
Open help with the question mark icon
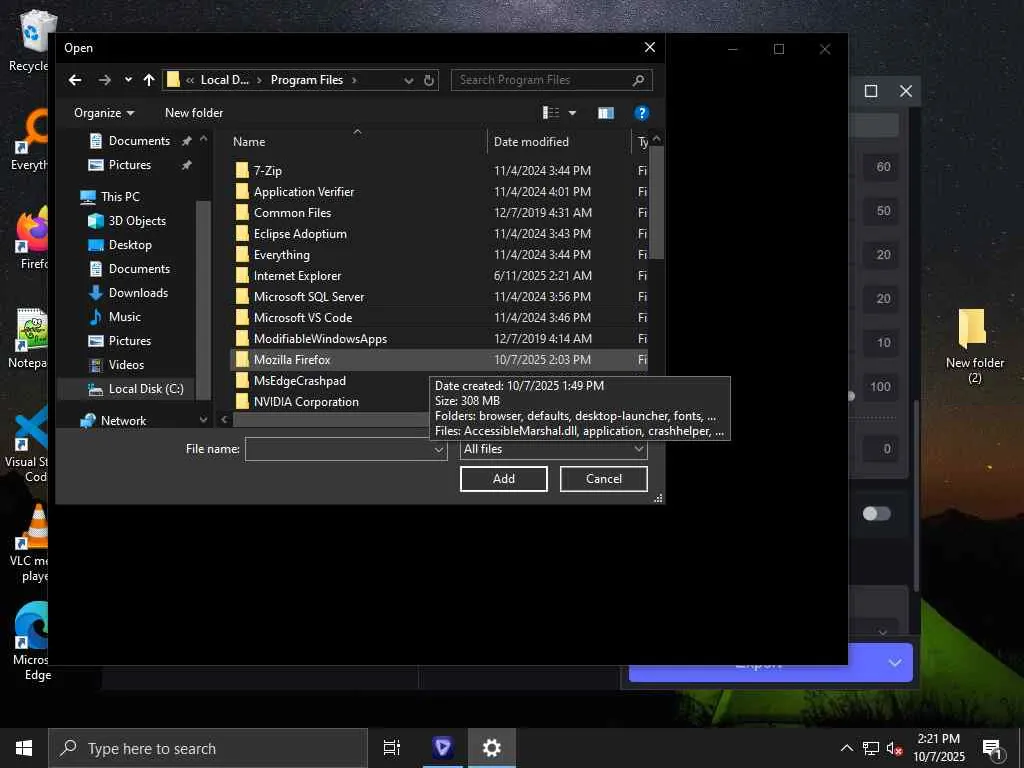[641, 113]
